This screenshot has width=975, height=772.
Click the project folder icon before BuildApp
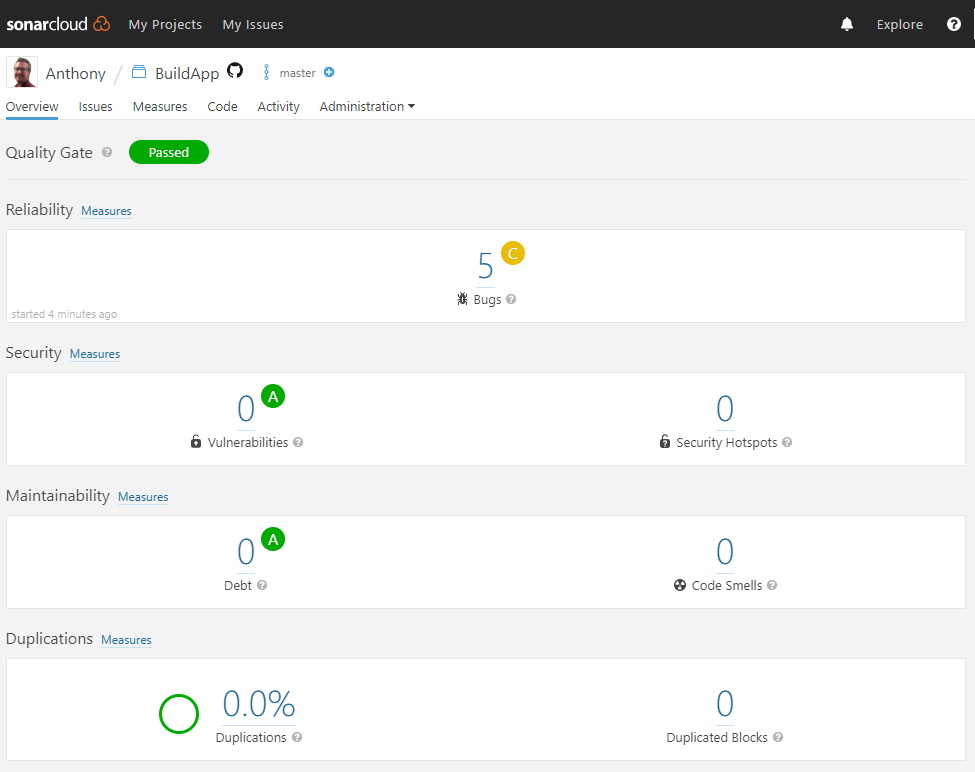pyautogui.click(x=139, y=72)
